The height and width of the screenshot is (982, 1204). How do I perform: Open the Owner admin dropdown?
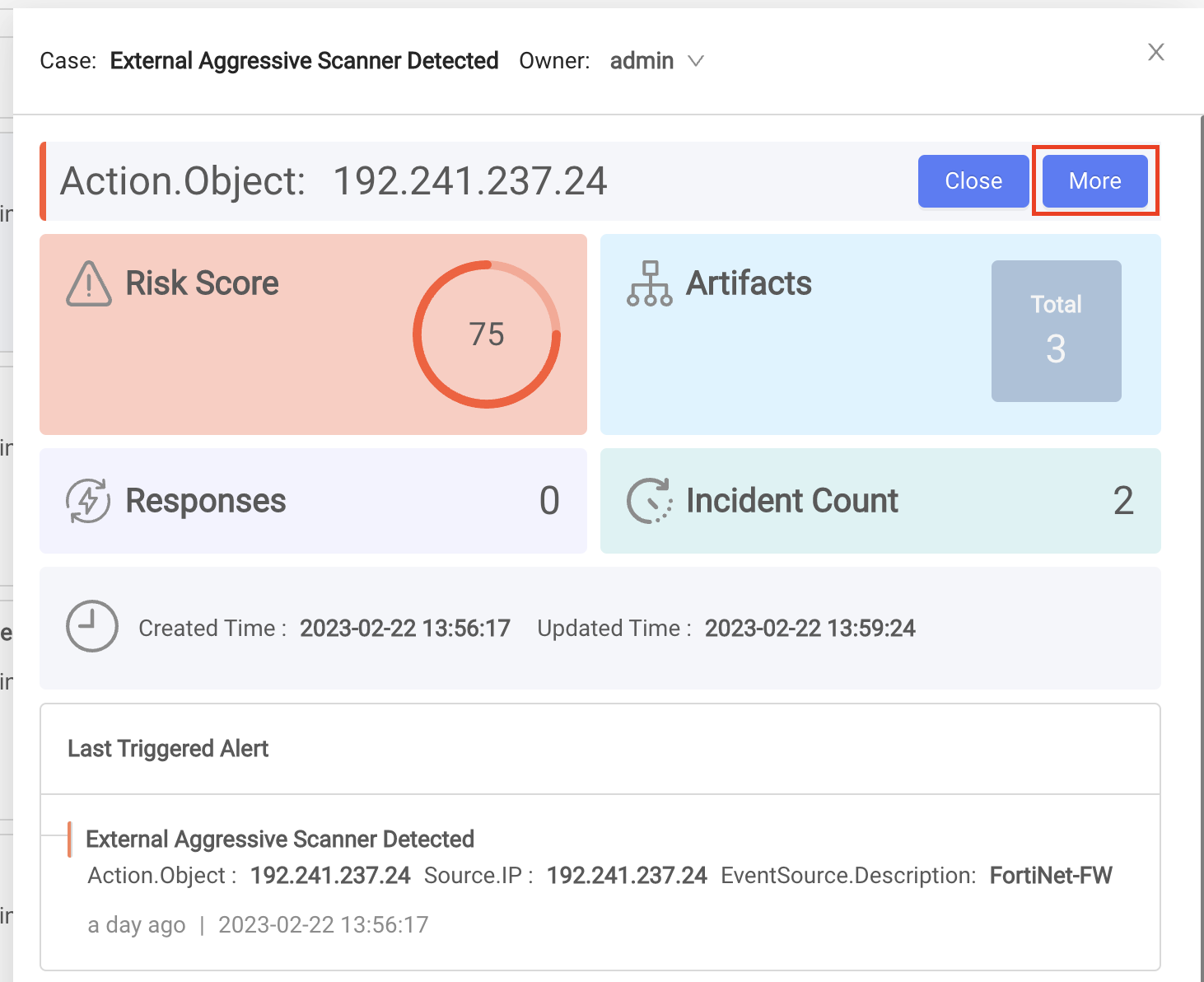pos(656,61)
